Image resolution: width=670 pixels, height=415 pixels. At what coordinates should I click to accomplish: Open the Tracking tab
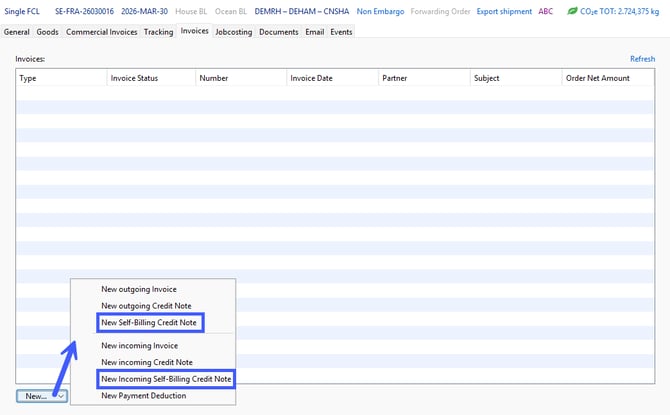click(x=158, y=32)
